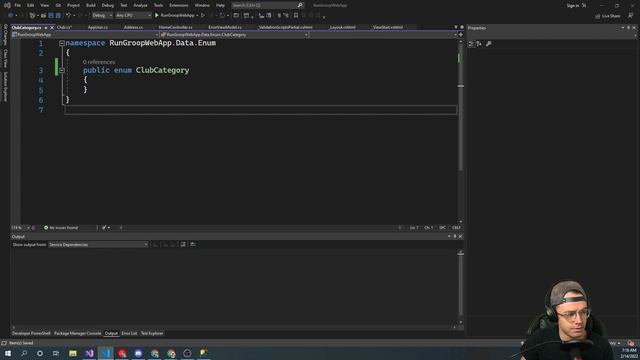640x360 pixels.
Task: Open File Explorer from the taskbar
Action: coord(73,353)
